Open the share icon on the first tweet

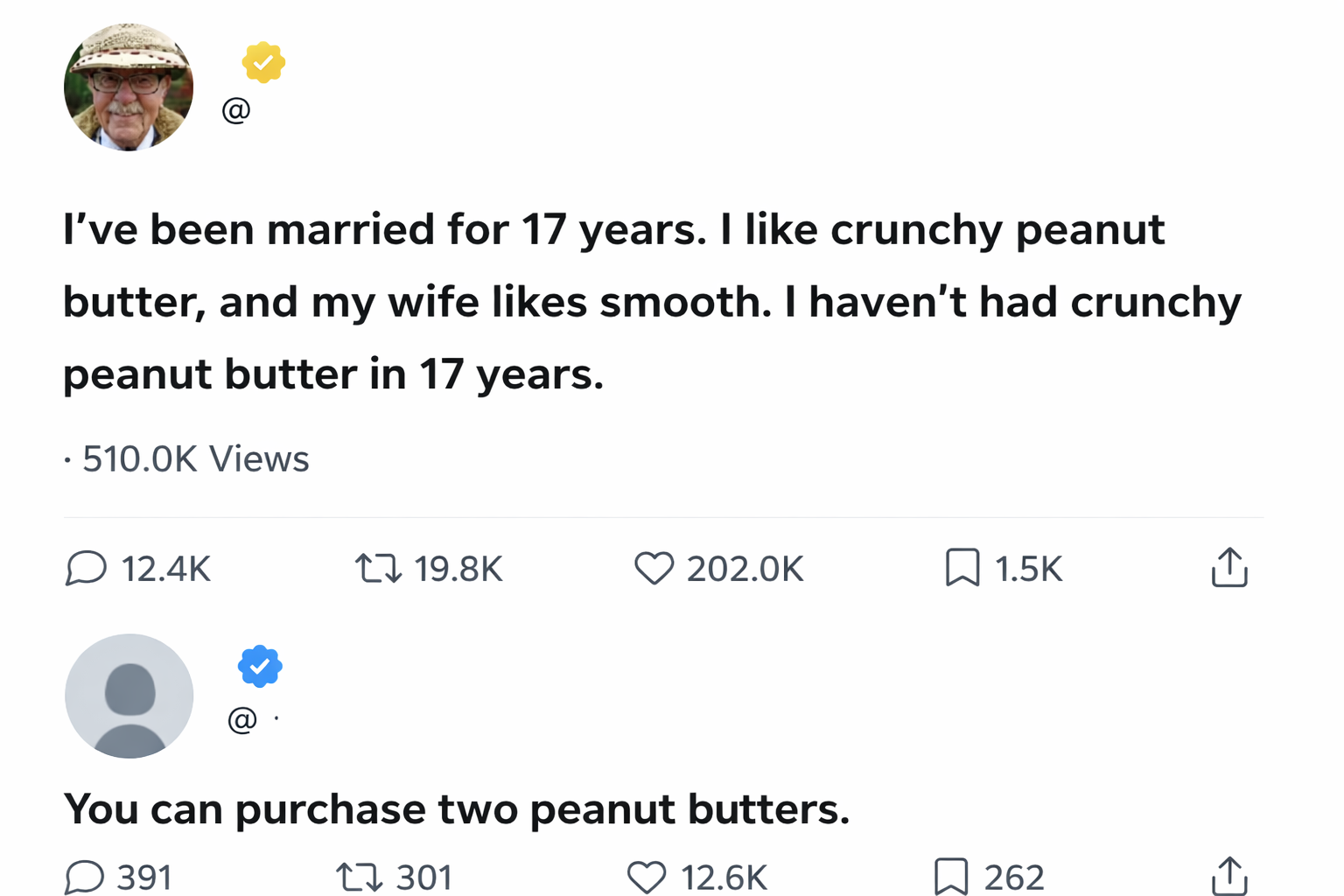(x=1230, y=568)
